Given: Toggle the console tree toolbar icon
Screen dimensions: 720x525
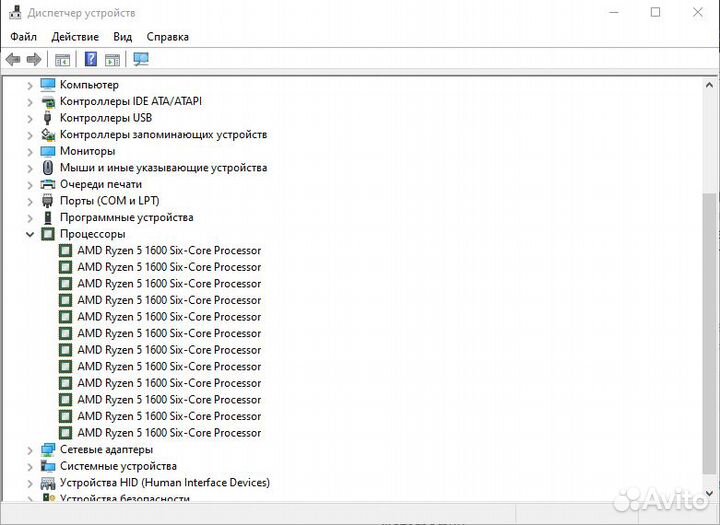Looking at the screenshot, I should (x=62, y=59).
